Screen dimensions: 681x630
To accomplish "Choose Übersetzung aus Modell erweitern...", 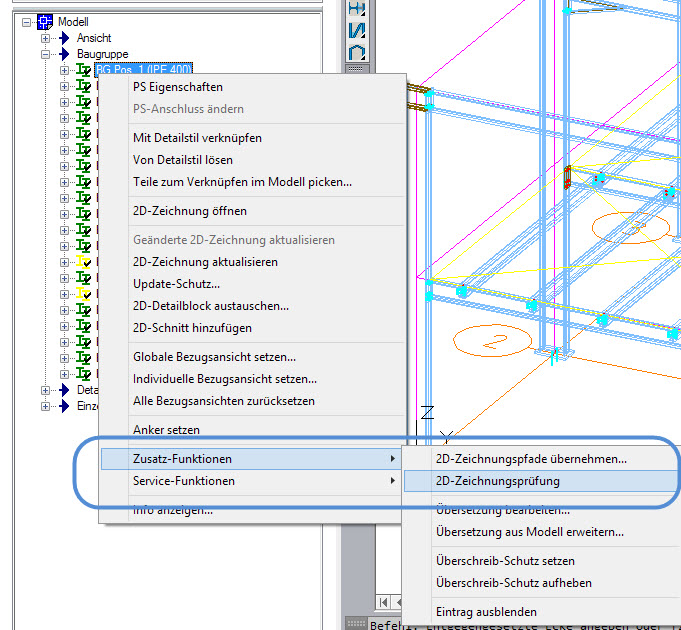I will pos(542,532).
